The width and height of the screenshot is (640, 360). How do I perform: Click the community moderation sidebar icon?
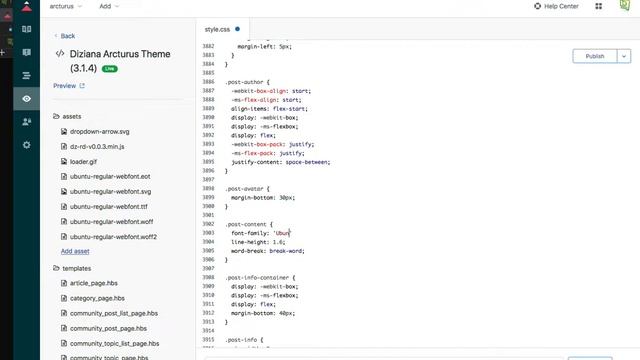[x=27, y=52]
